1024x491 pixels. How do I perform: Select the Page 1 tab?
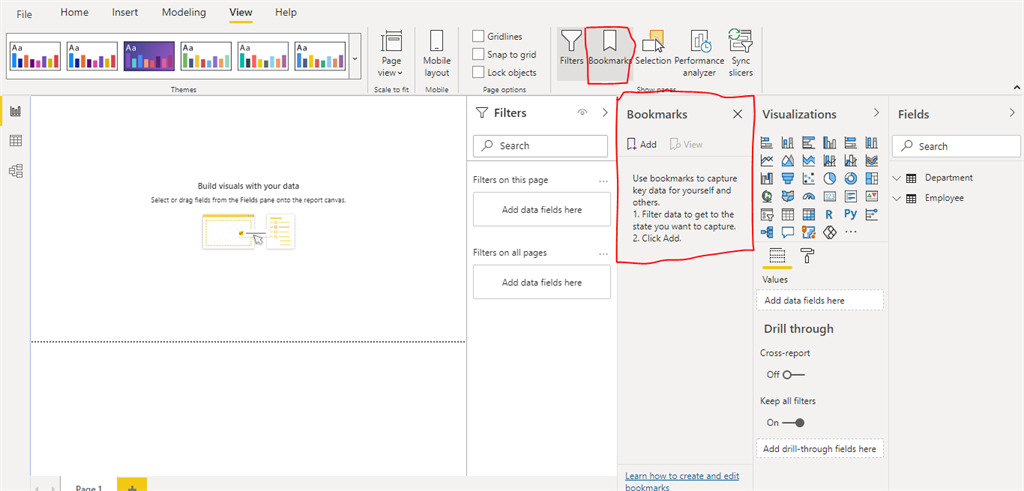pyautogui.click(x=88, y=486)
